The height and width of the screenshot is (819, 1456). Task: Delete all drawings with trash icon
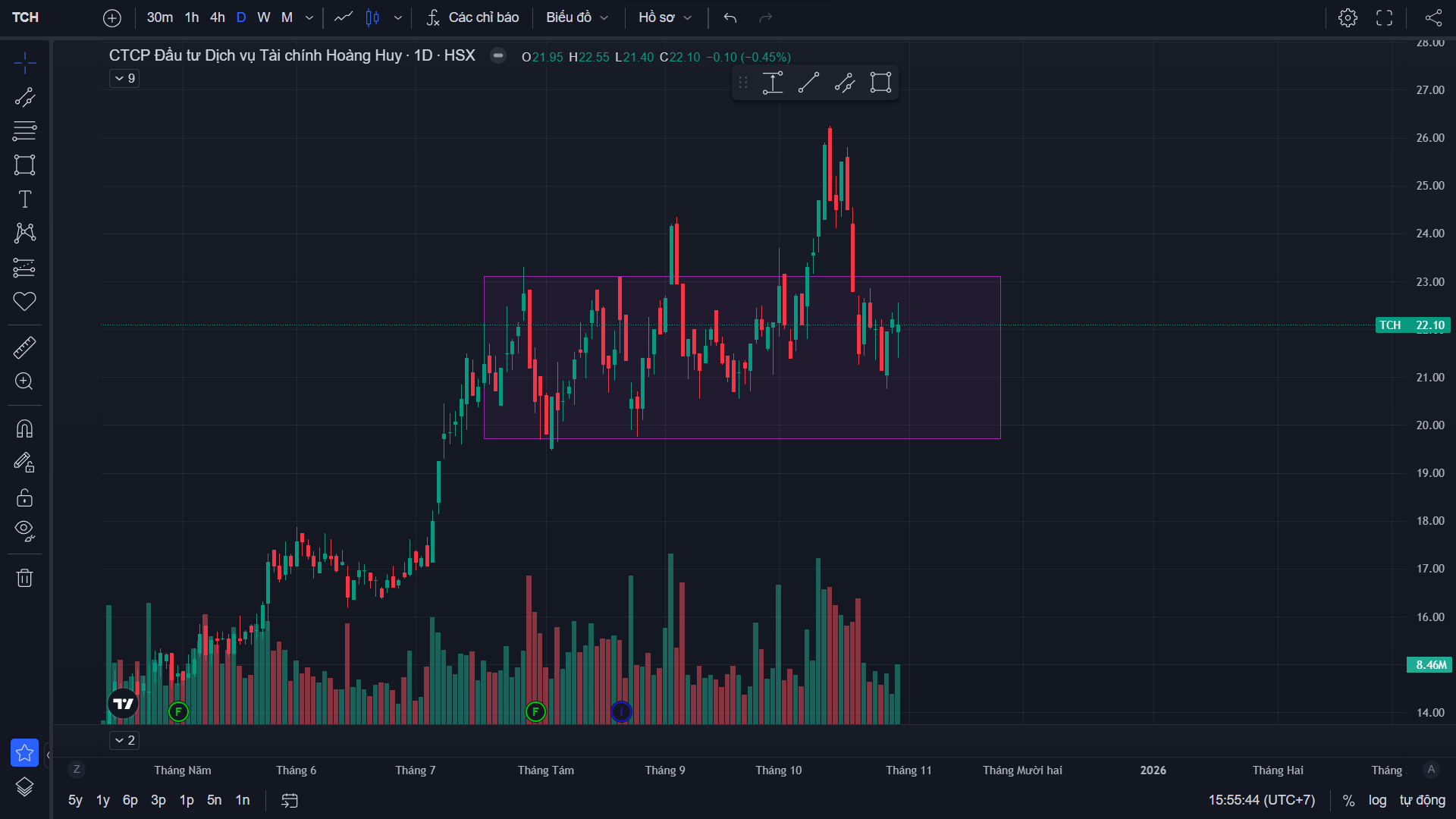tap(24, 579)
